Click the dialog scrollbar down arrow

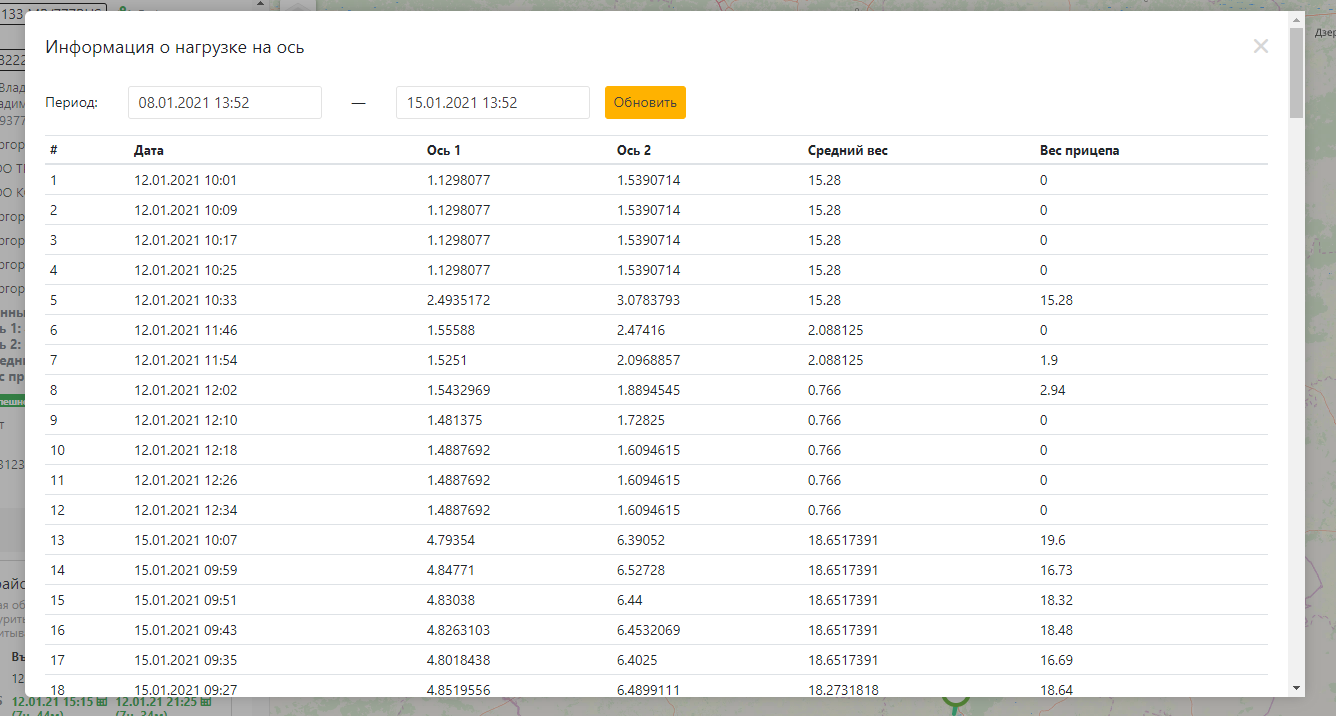pos(1297,688)
